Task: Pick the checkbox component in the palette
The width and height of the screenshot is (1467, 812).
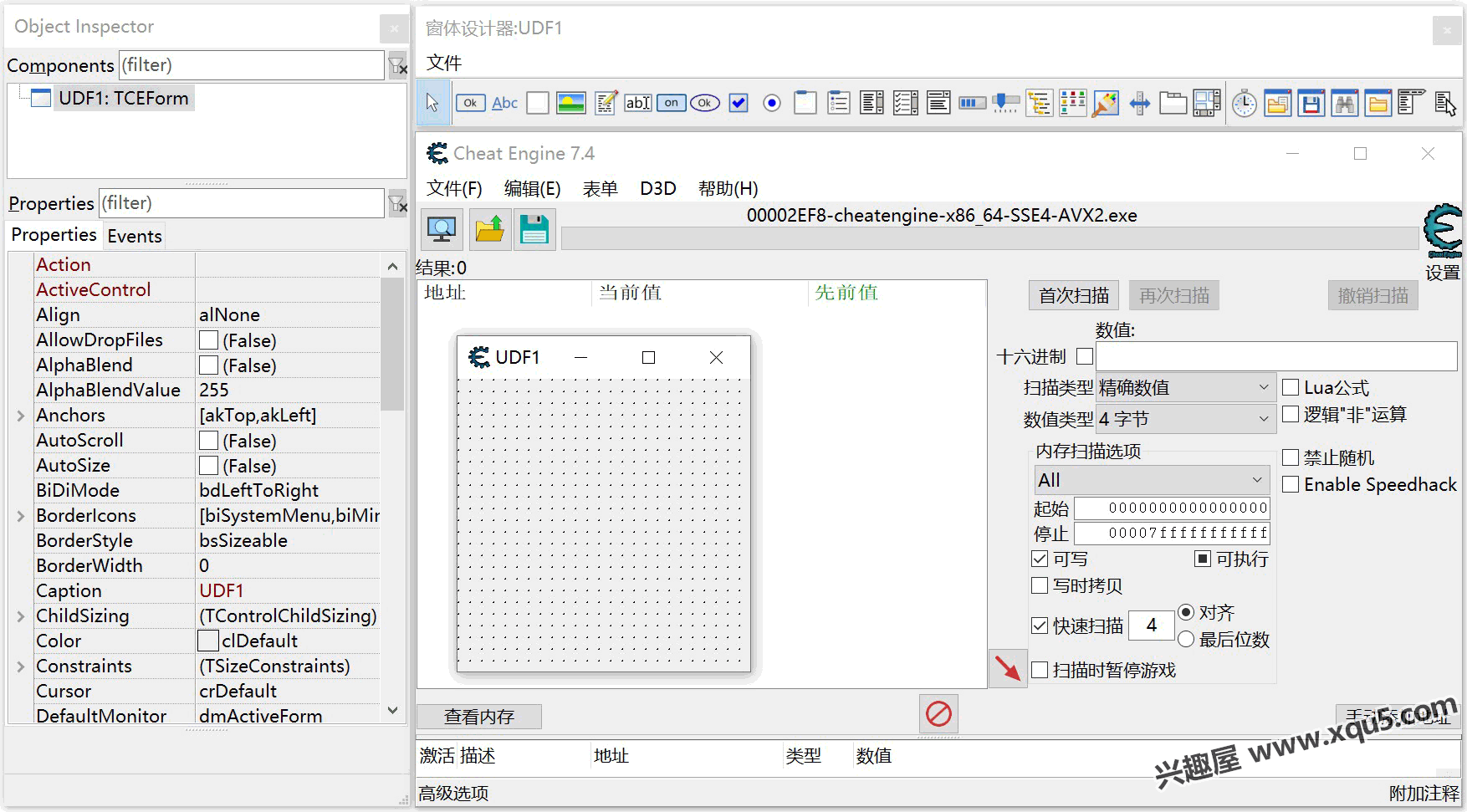Action: click(739, 103)
